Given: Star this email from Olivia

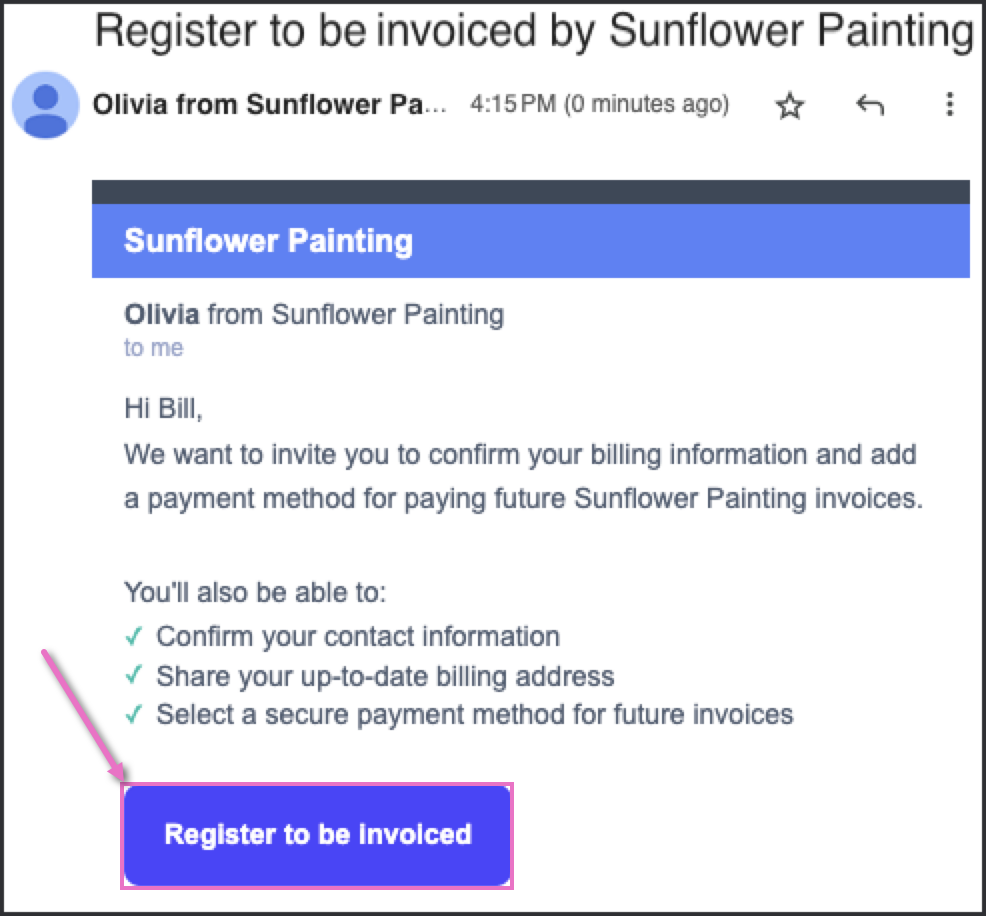Looking at the screenshot, I should 790,106.
